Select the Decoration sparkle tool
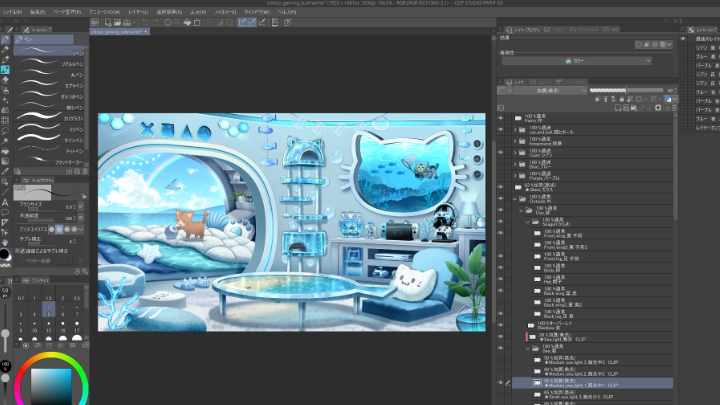720x405 pixels. [x=5, y=100]
